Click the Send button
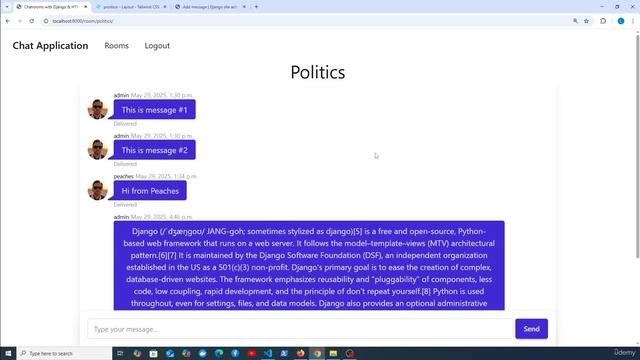Screen dimensions: 640x360 (x=531, y=329)
